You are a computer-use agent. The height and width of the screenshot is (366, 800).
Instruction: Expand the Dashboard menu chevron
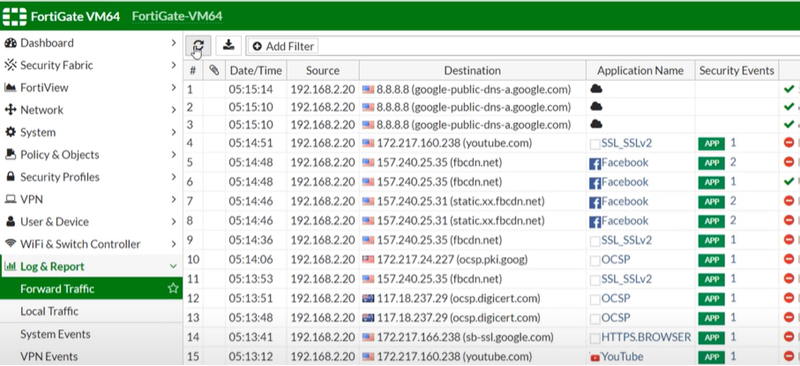tap(173, 43)
